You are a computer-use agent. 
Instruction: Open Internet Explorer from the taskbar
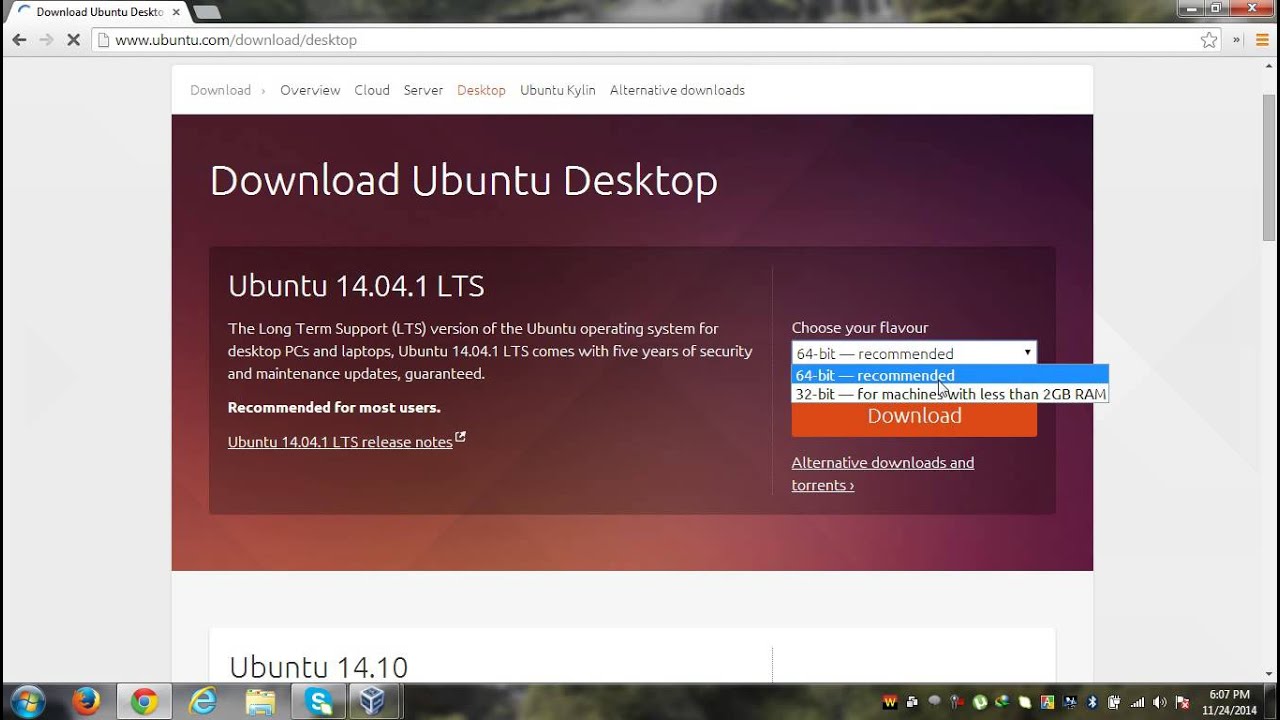[203, 702]
